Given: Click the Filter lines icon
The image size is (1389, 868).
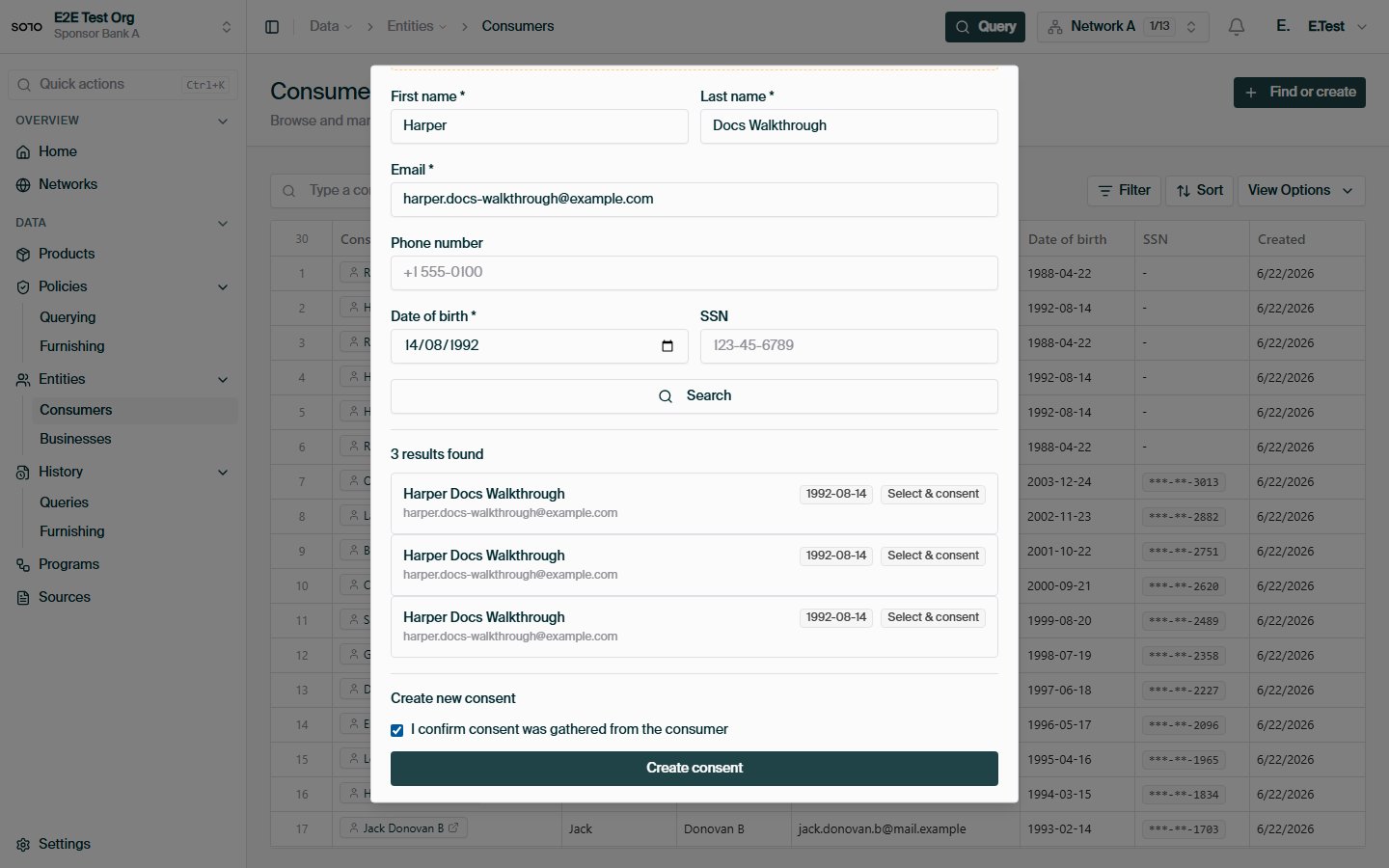Looking at the screenshot, I should 1105,191.
